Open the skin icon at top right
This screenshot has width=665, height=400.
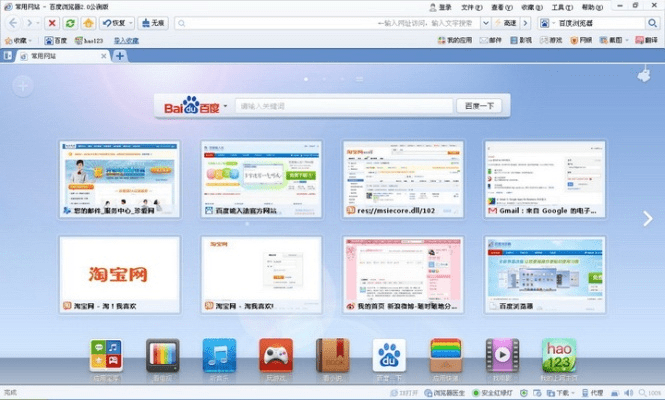click(644, 75)
